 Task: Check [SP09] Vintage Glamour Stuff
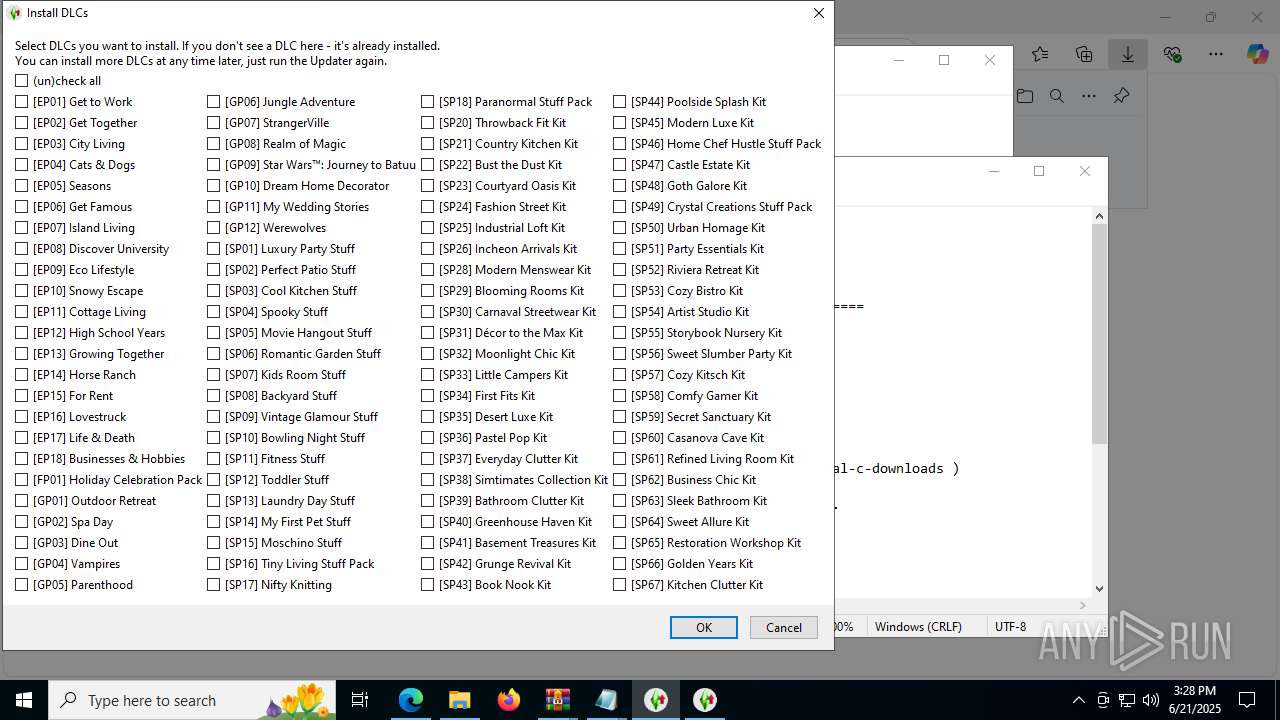click(214, 417)
